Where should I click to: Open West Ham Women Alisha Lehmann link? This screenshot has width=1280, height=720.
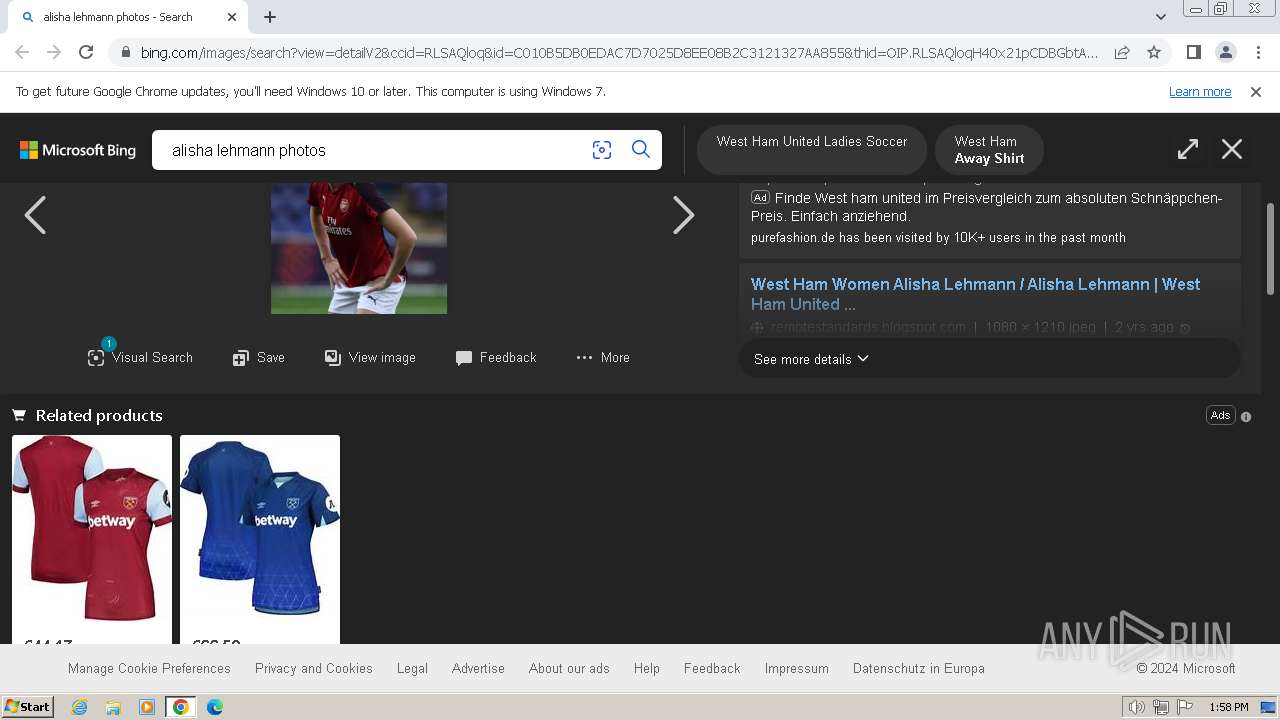975,294
